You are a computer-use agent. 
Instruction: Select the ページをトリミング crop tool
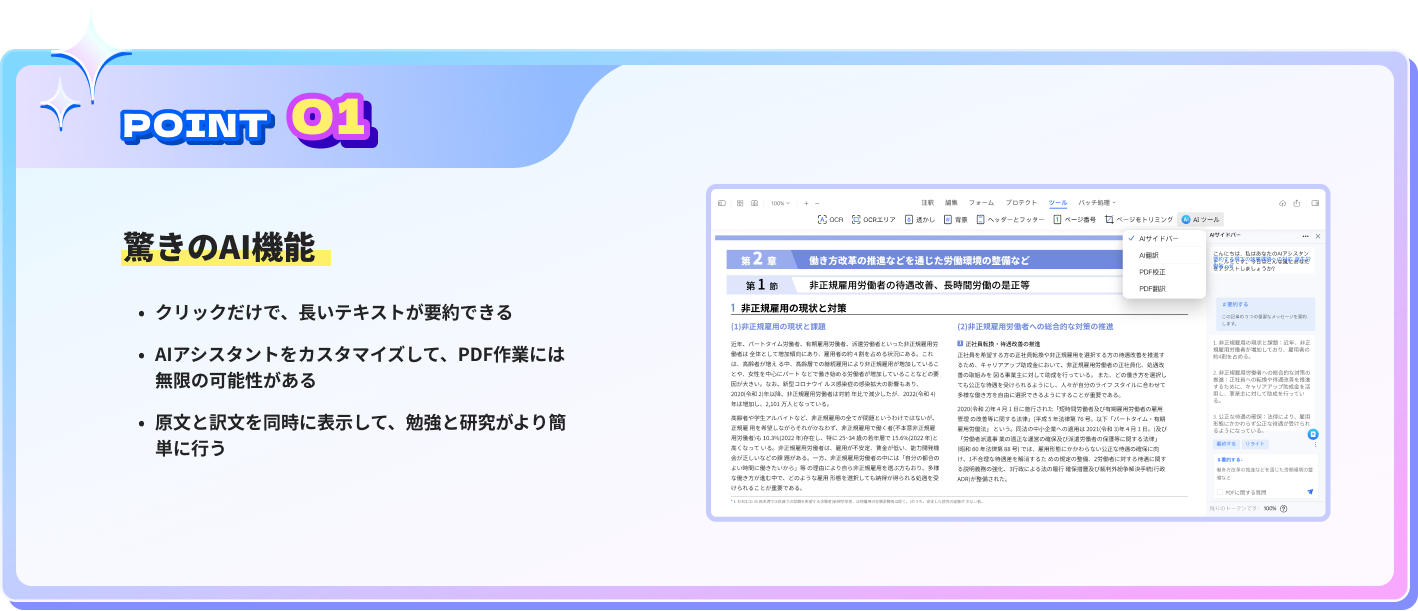tap(1138, 219)
